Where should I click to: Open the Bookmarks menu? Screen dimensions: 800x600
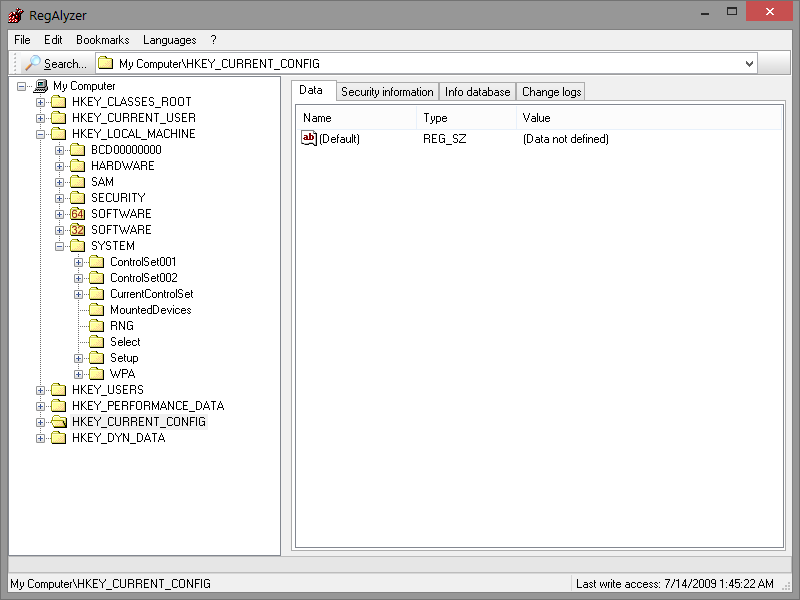102,40
